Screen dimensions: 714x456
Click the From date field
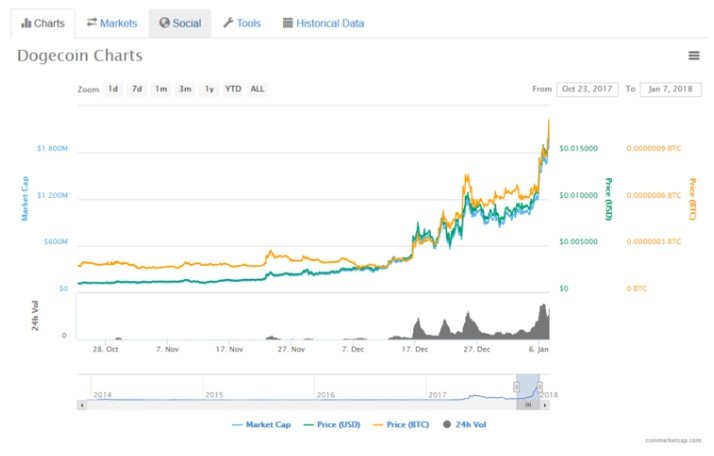587,89
